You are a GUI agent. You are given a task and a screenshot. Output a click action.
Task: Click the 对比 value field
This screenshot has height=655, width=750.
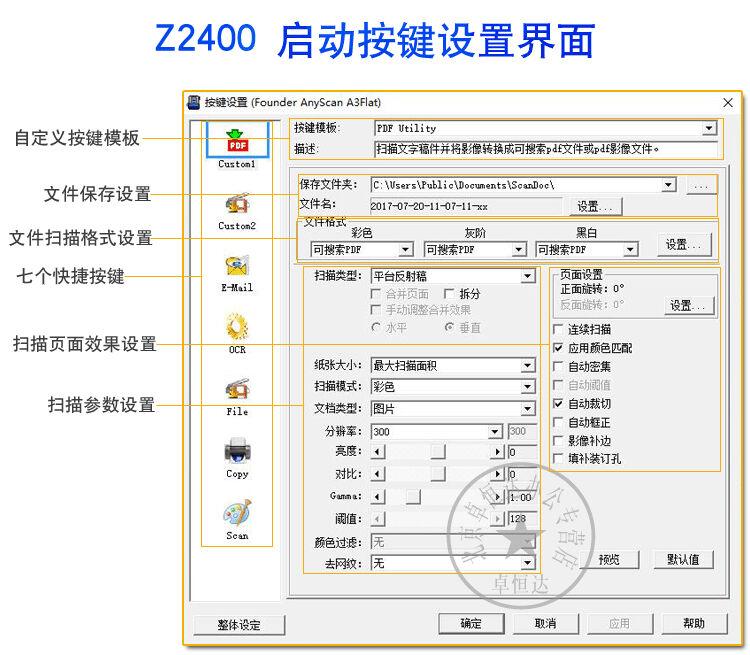522,474
